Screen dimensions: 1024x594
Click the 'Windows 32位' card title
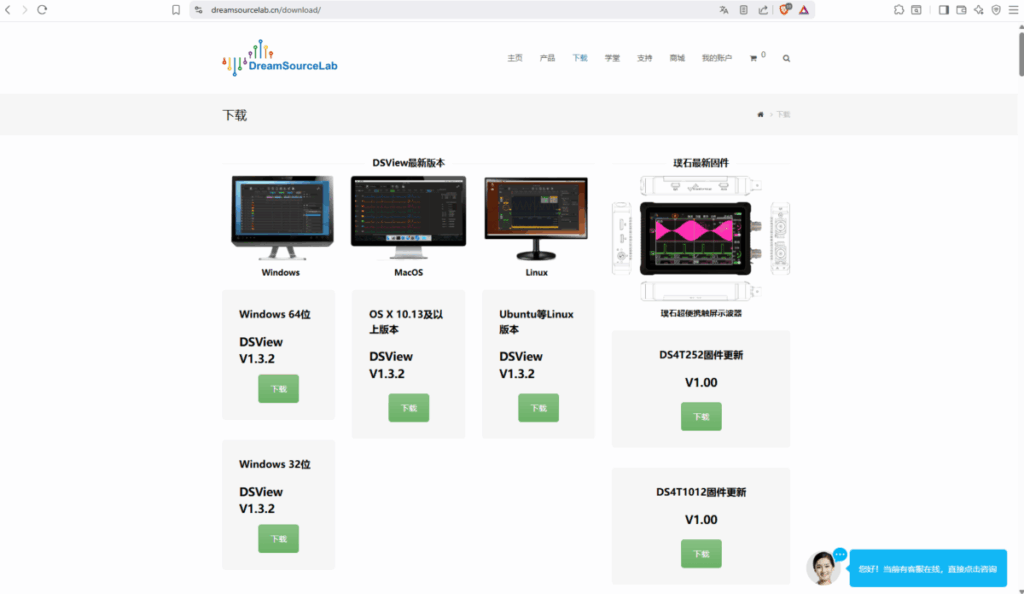[x=275, y=464]
